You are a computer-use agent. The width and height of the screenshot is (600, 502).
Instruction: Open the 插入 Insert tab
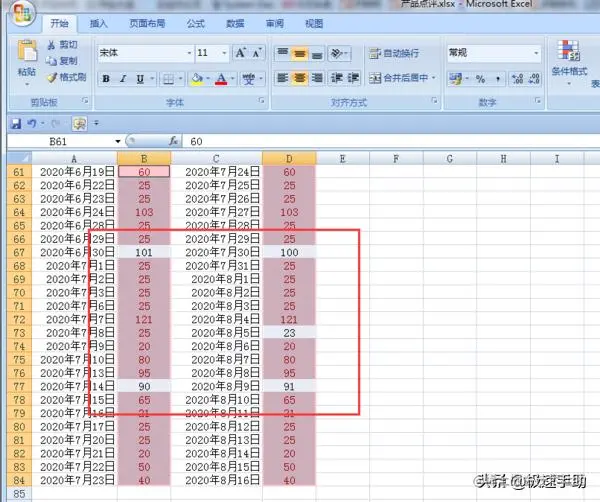98,23
